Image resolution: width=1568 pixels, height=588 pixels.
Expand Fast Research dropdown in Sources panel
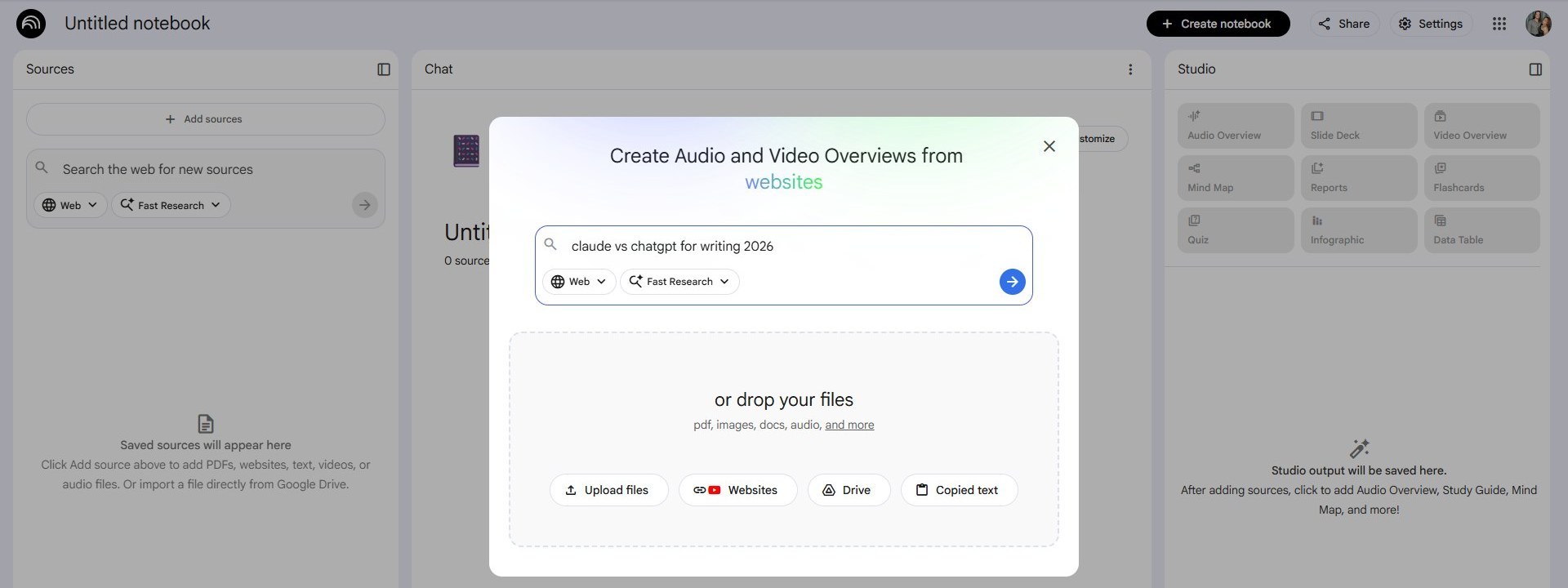coord(171,205)
